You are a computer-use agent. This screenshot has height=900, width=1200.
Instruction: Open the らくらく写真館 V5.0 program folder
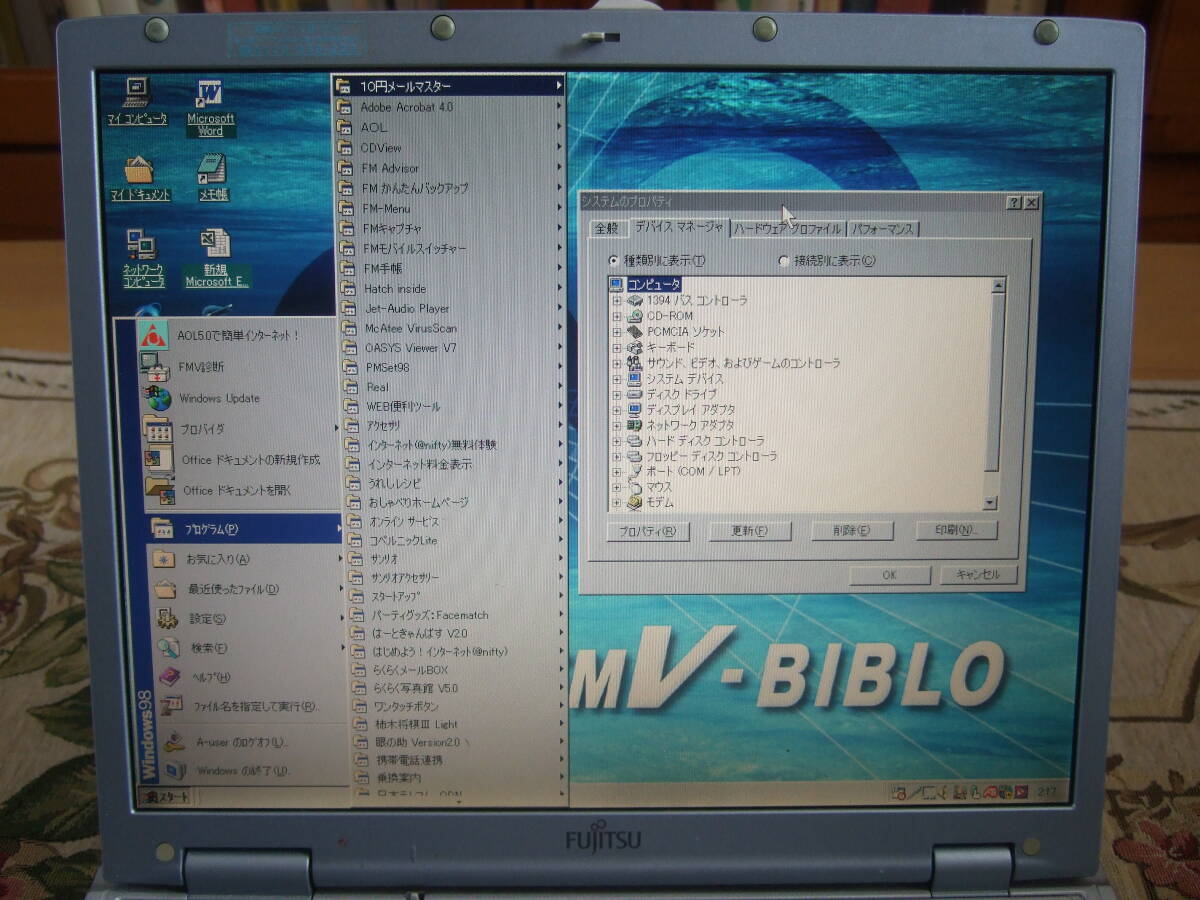[x=459, y=688]
